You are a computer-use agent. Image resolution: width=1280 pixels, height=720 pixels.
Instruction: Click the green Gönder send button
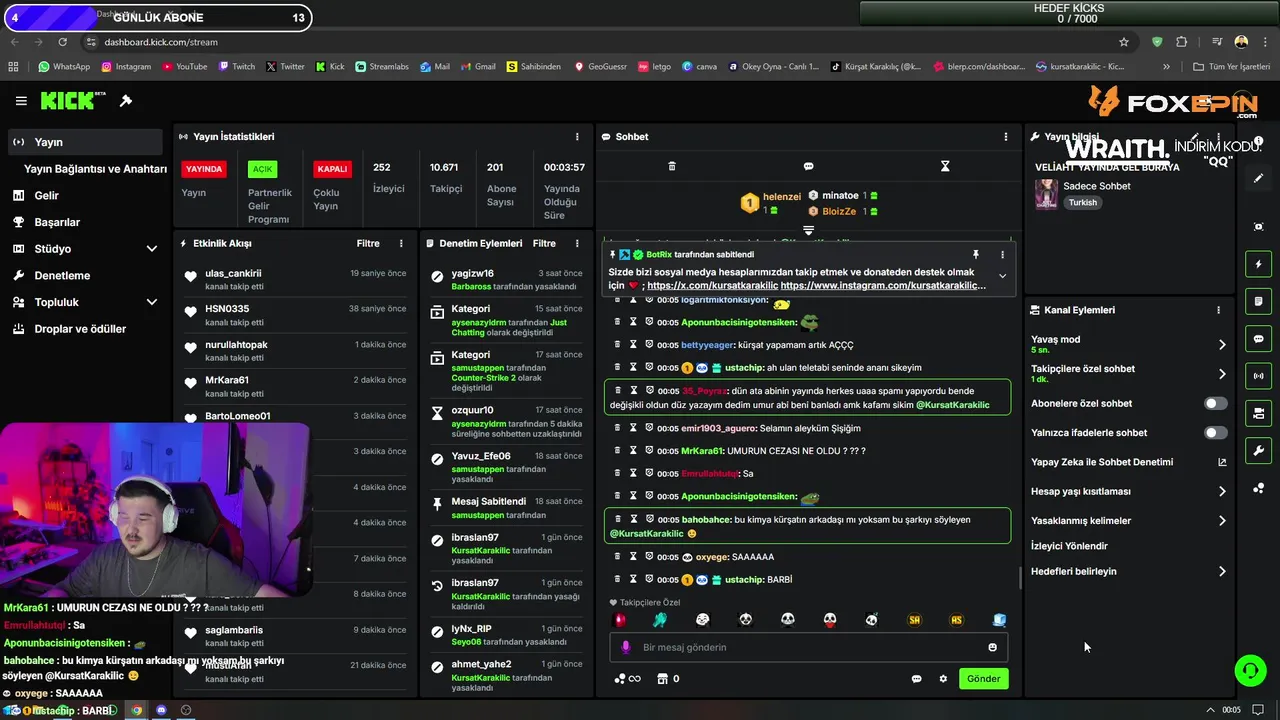(x=983, y=679)
